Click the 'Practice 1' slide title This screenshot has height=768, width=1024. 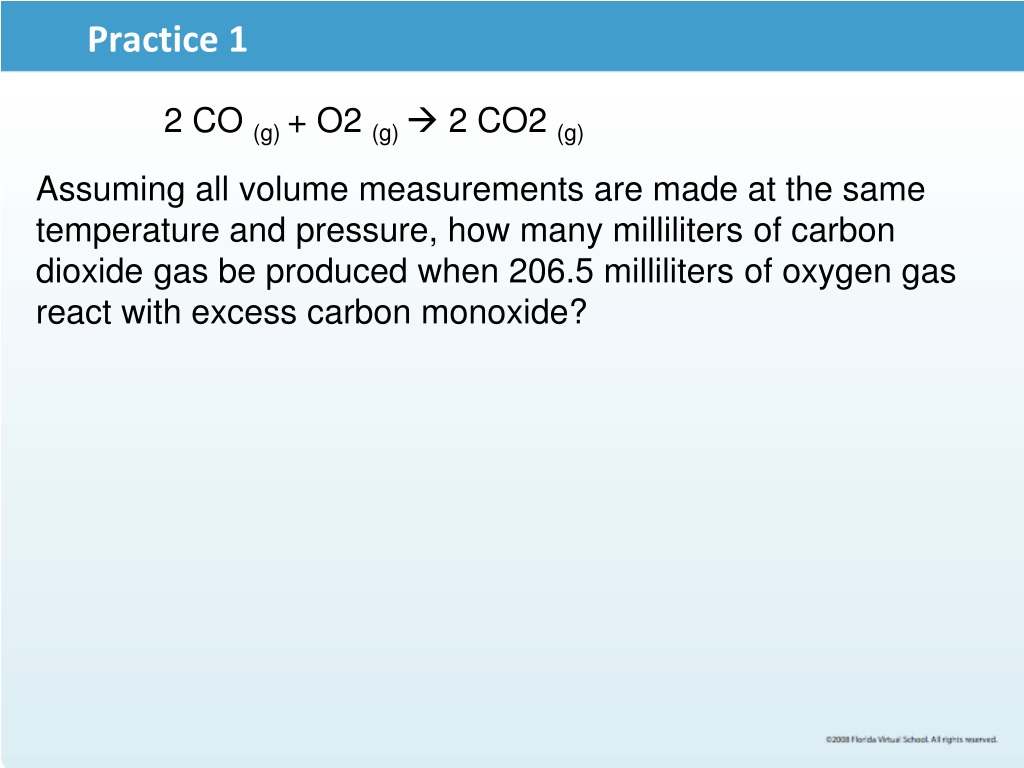(167, 39)
